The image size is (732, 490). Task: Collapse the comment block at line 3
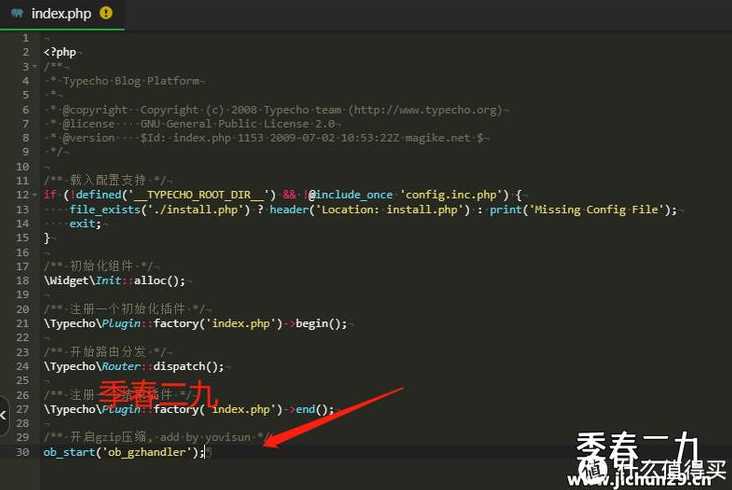[35, 67]
